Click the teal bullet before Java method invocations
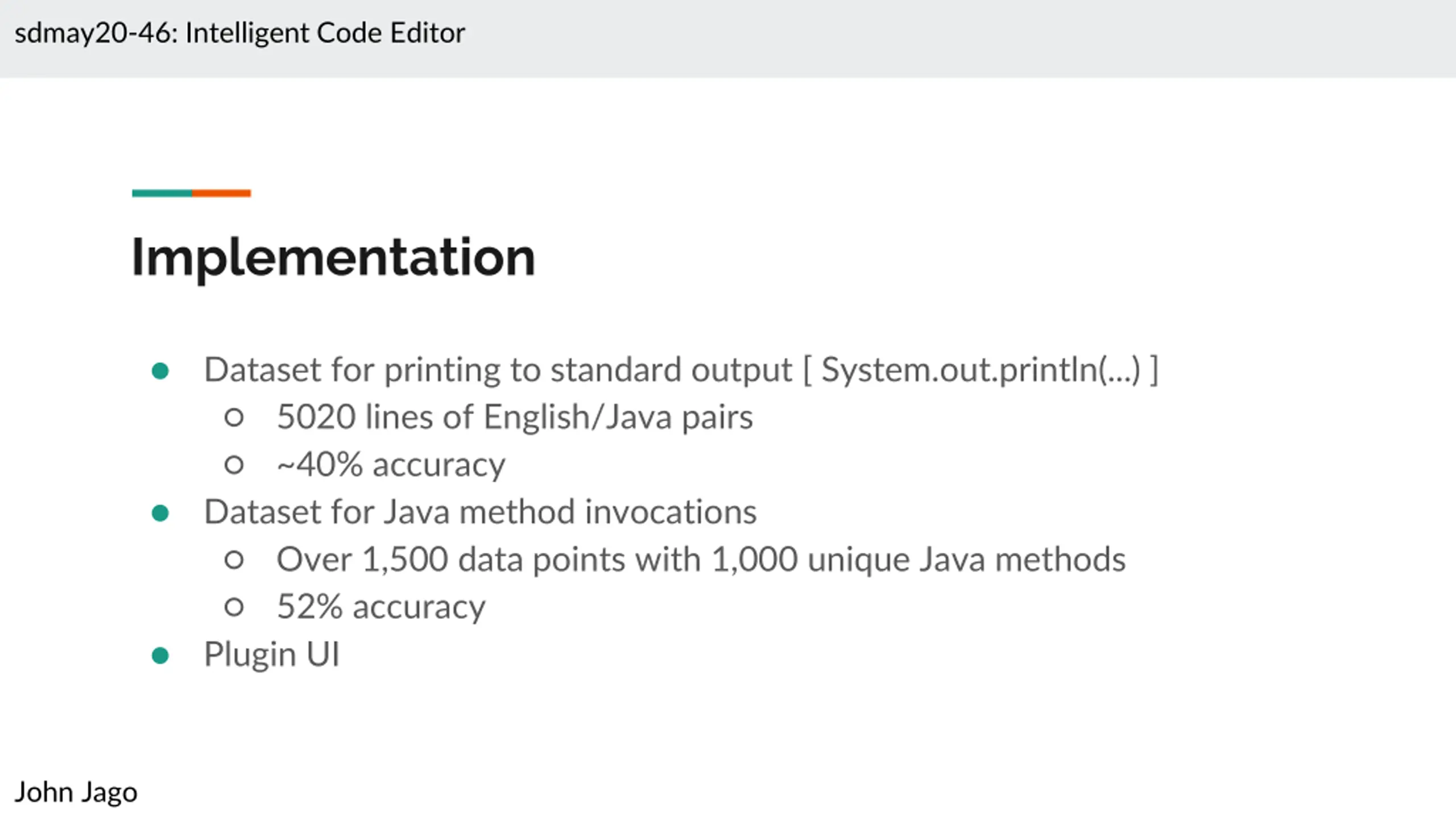The image size is (1456, 819). (x=160, y=513)
